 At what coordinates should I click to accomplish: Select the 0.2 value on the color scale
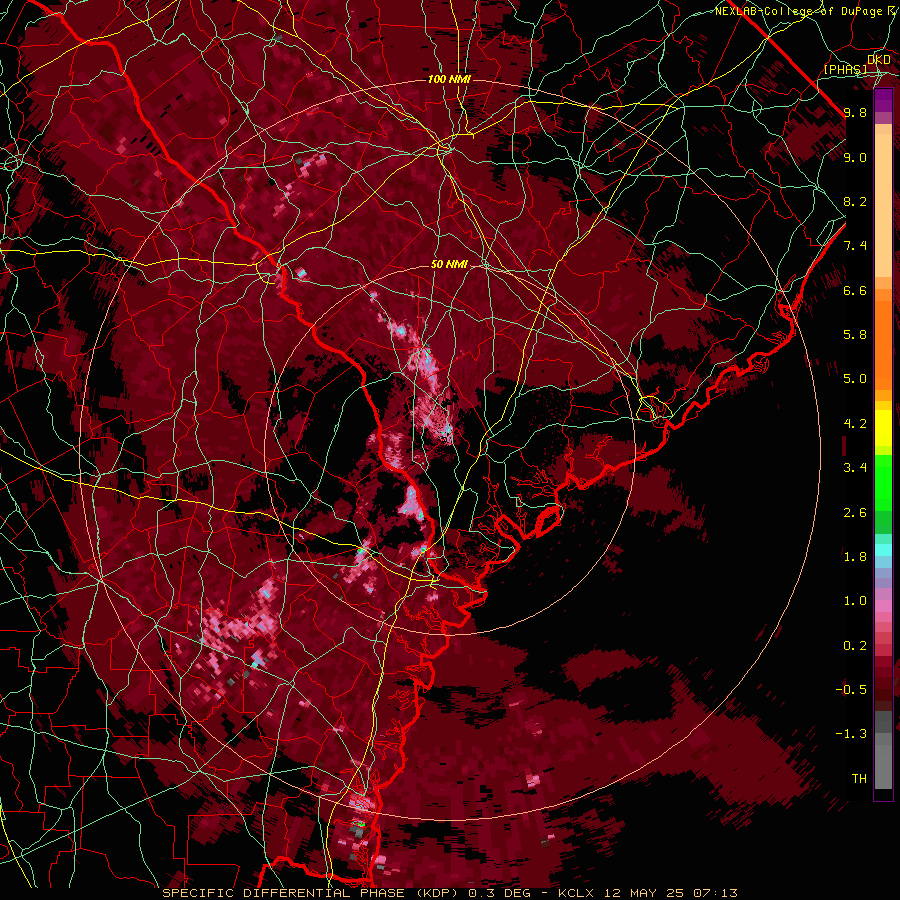[855, 646]
